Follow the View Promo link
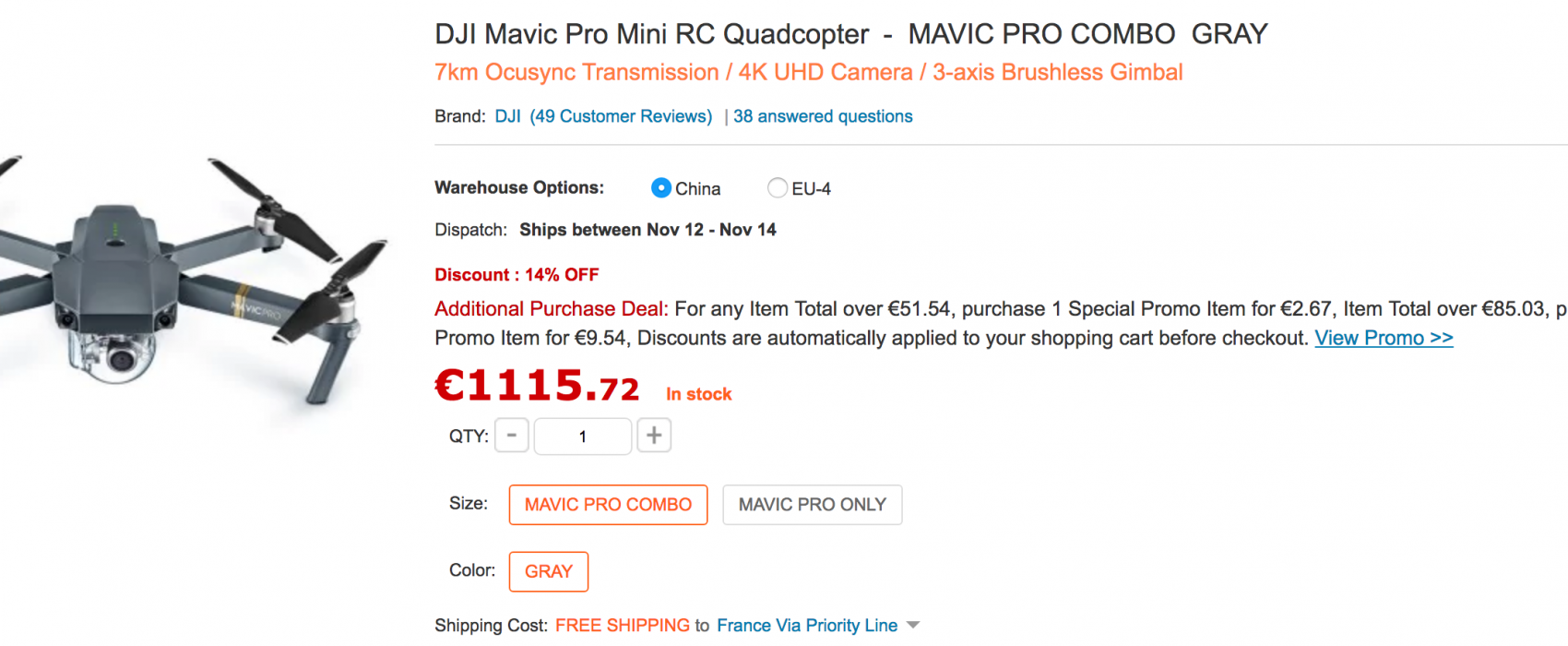1568x646 pixels. click(x=1384, y=338)
